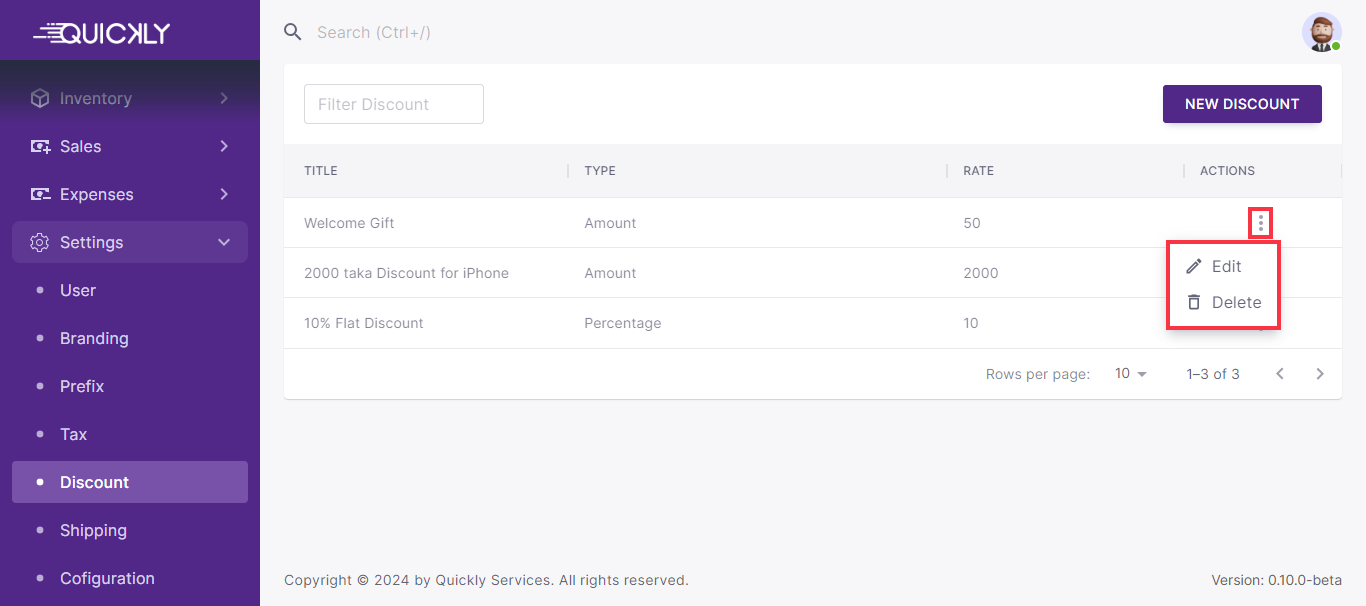Screen dimensions: 1366x606
Task: Sort by the Title column header
Action: tap(321, 171)
